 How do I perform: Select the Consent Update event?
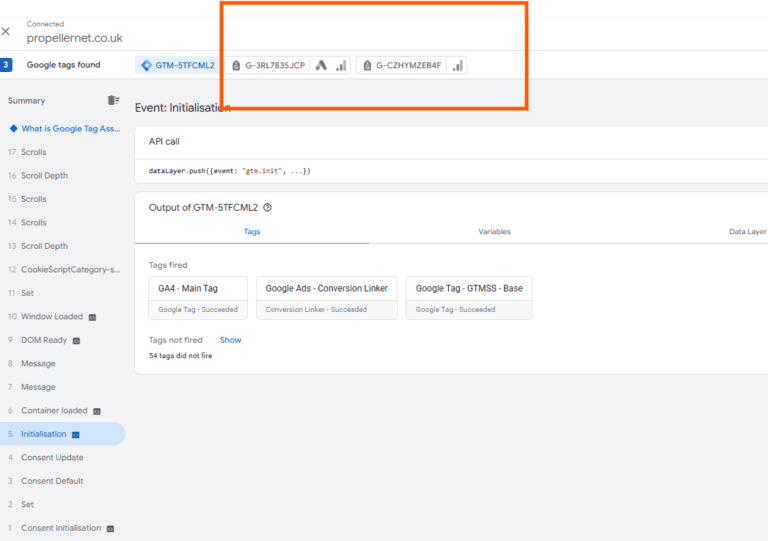click(x=52, y=458)
